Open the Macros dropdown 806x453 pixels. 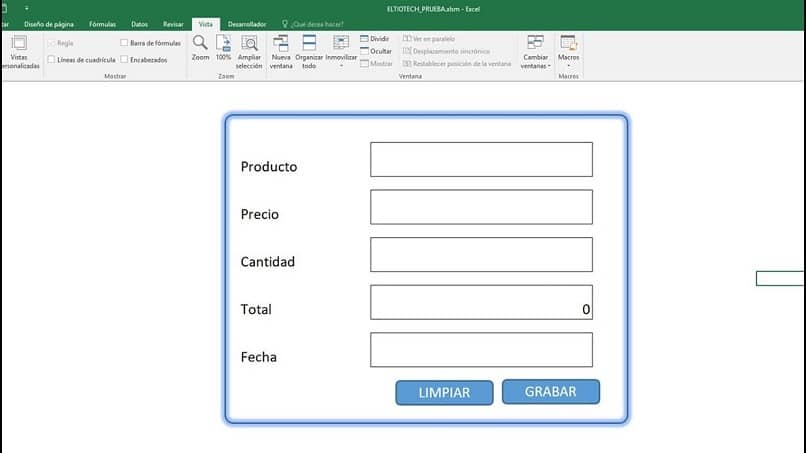click(569, 52)
